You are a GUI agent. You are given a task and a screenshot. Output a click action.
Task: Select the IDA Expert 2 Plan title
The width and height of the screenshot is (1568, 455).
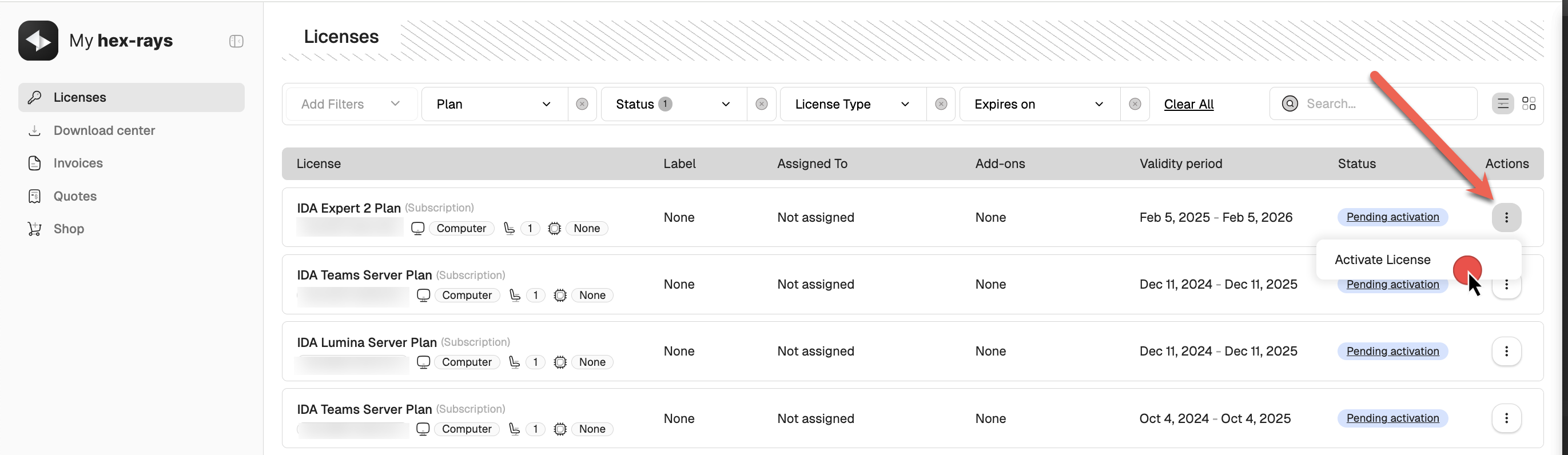[x=349, y=208]
